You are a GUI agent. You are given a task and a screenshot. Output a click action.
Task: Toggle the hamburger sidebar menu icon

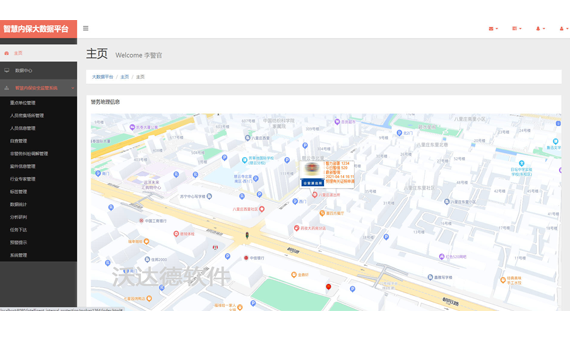tap(85, 28)
